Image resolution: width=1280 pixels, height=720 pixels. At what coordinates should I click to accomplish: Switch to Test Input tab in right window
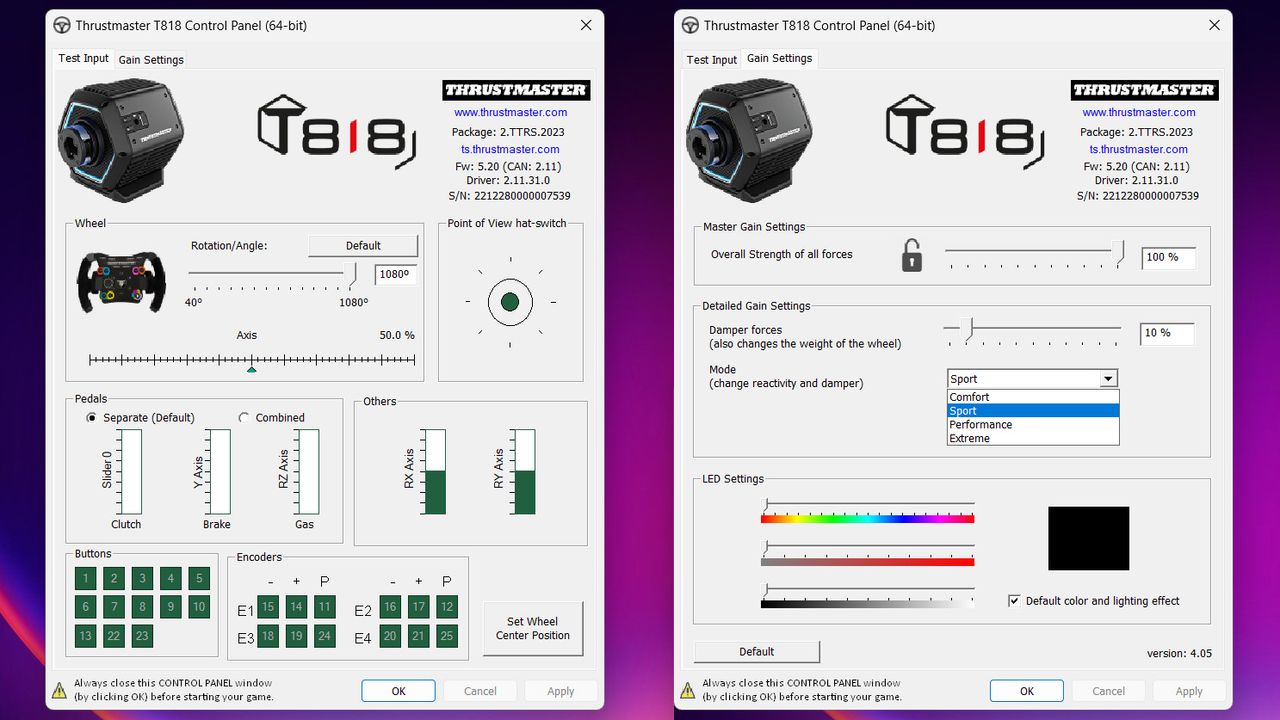711,60
